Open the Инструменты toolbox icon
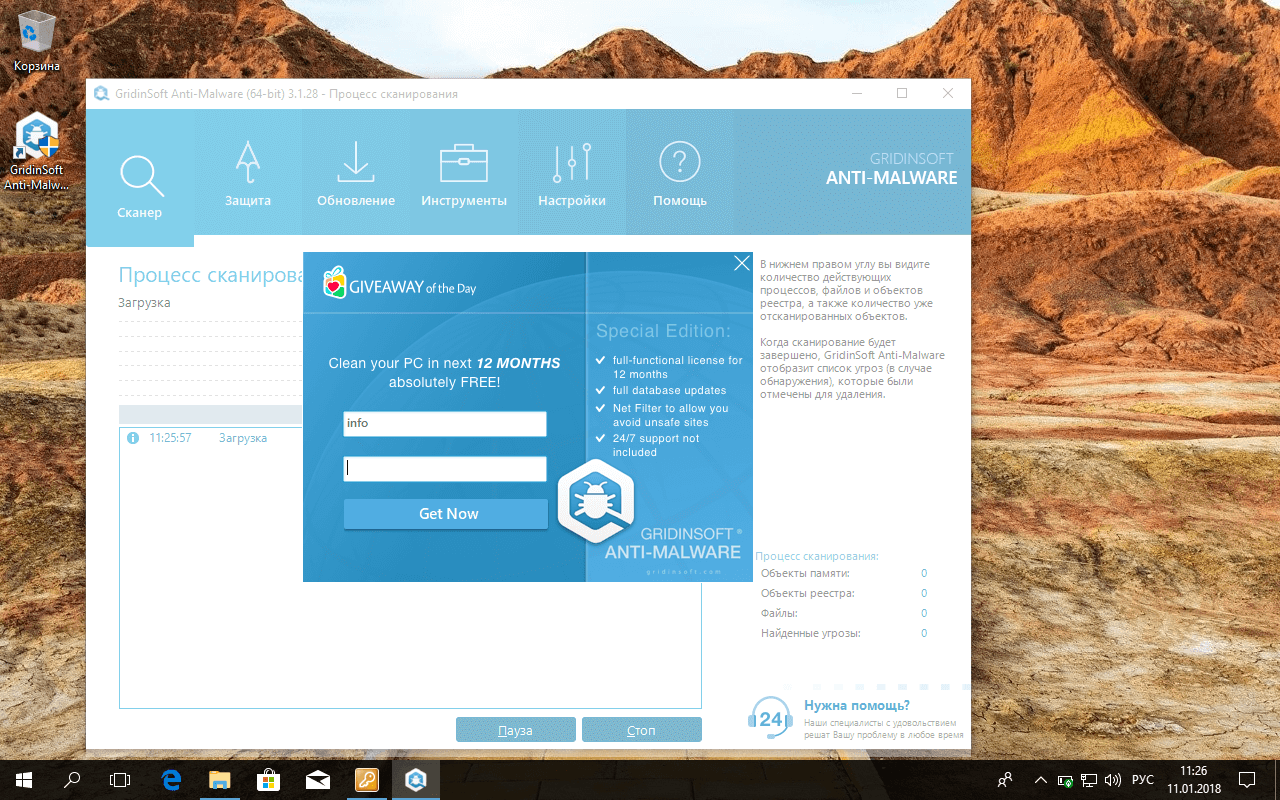This screenshot has height=800, width=1280. point(464,163)
